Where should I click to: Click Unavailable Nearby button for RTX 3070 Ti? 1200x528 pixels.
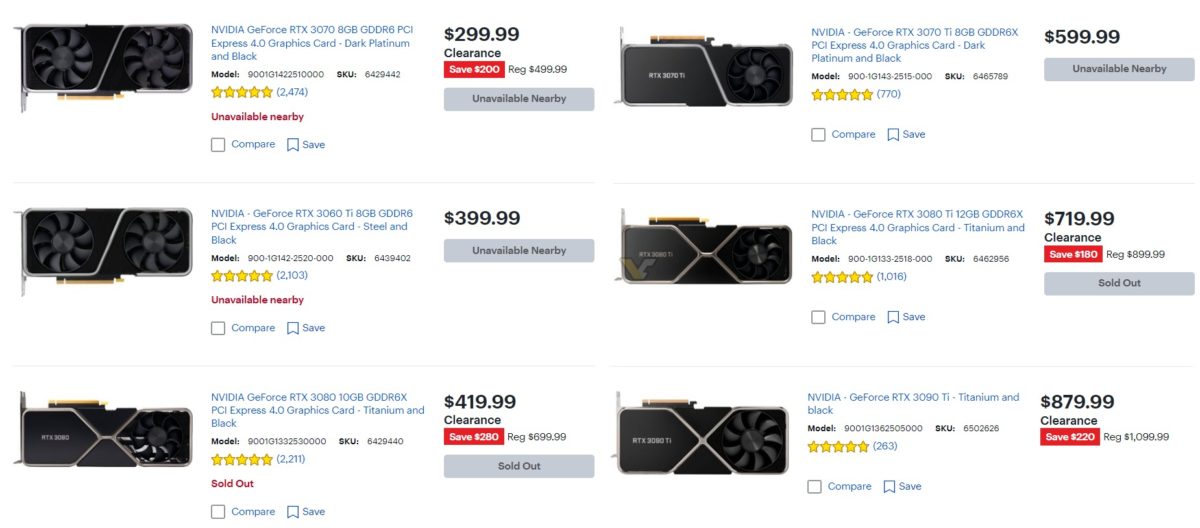(x=1119, y=69)
